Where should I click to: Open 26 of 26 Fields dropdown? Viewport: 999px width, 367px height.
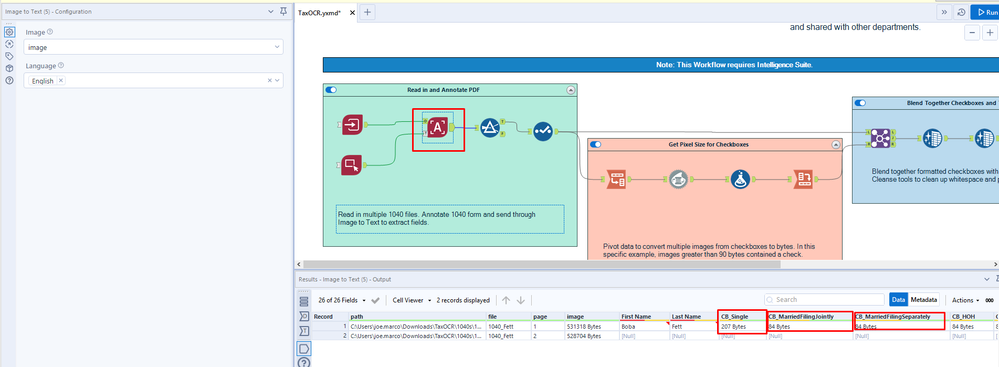342,300
